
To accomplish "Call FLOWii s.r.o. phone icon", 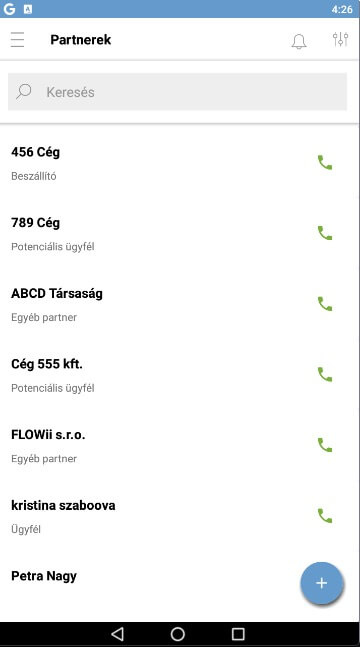I will (325, 445).
